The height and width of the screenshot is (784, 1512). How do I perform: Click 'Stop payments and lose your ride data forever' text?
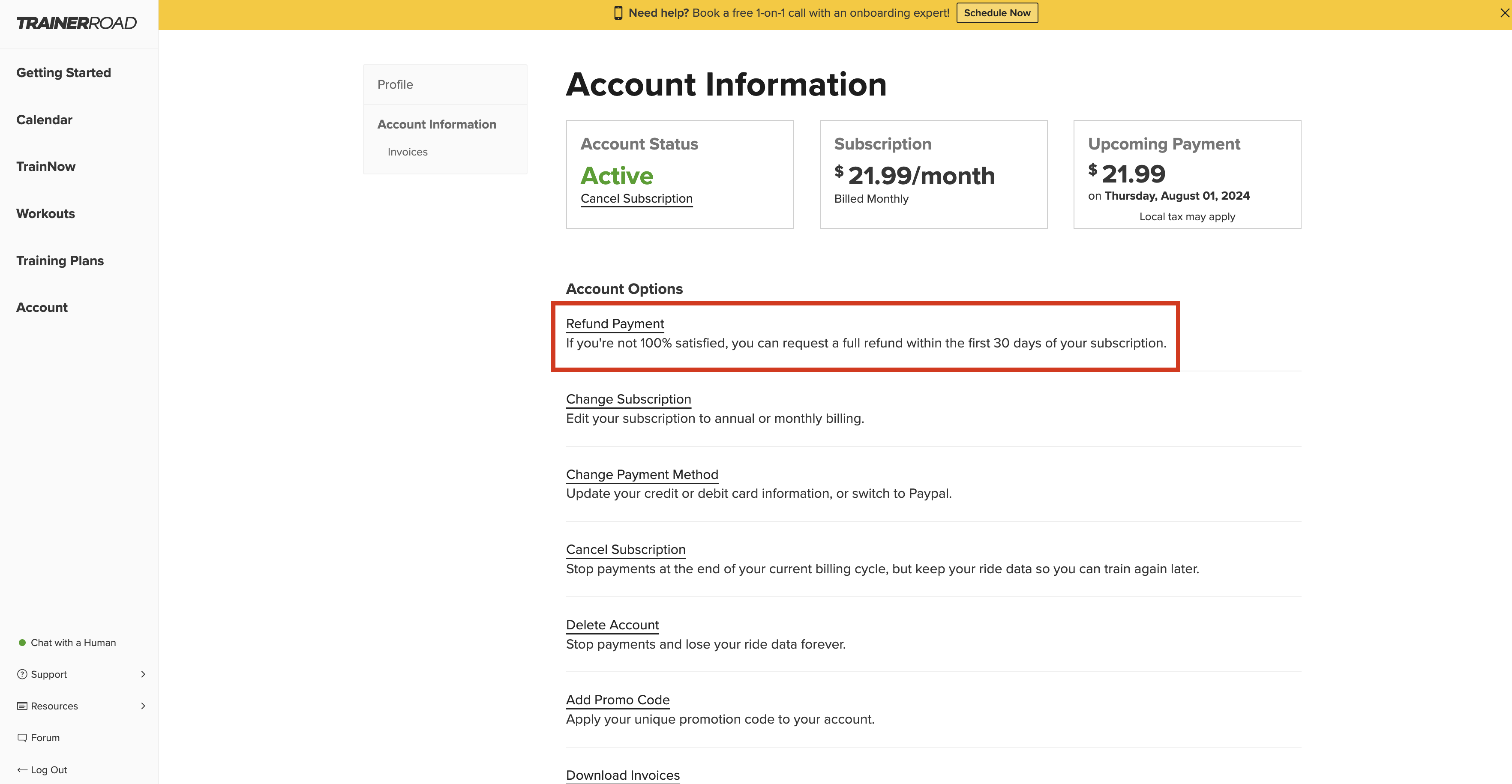[705, 644]
